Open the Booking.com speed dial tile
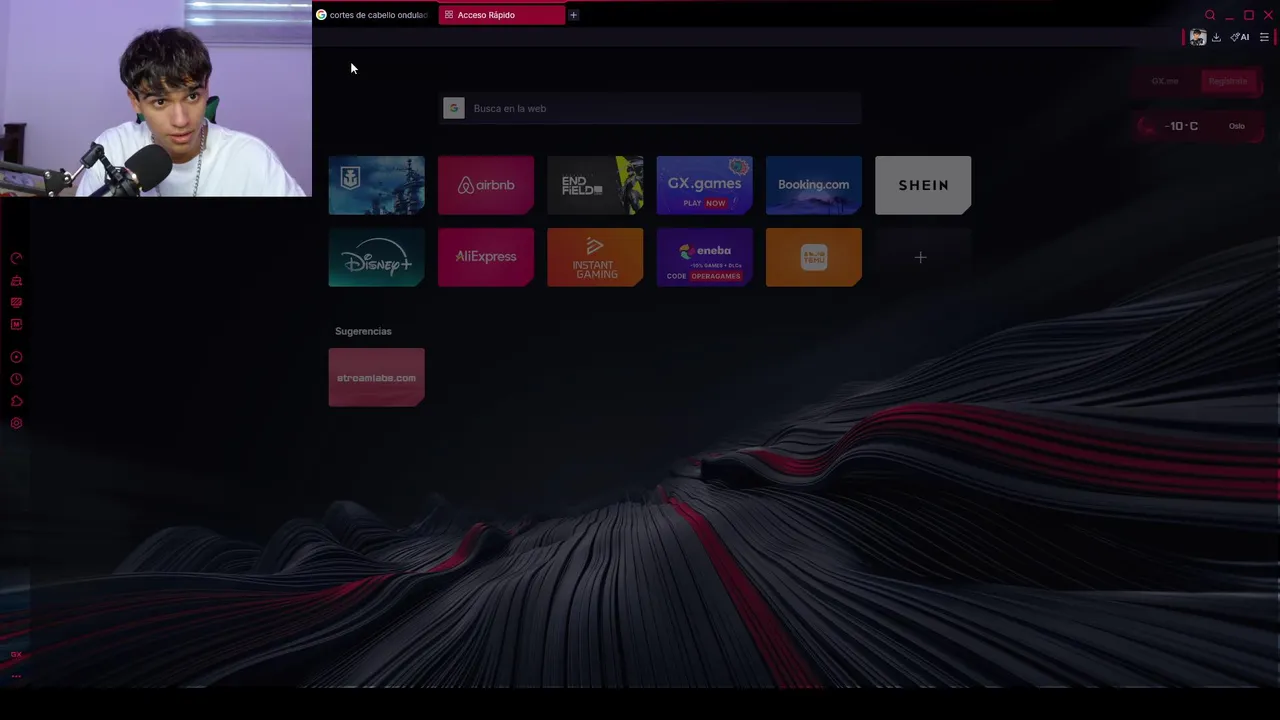Viewport: 1280px width, 720px height. point(814,185)
